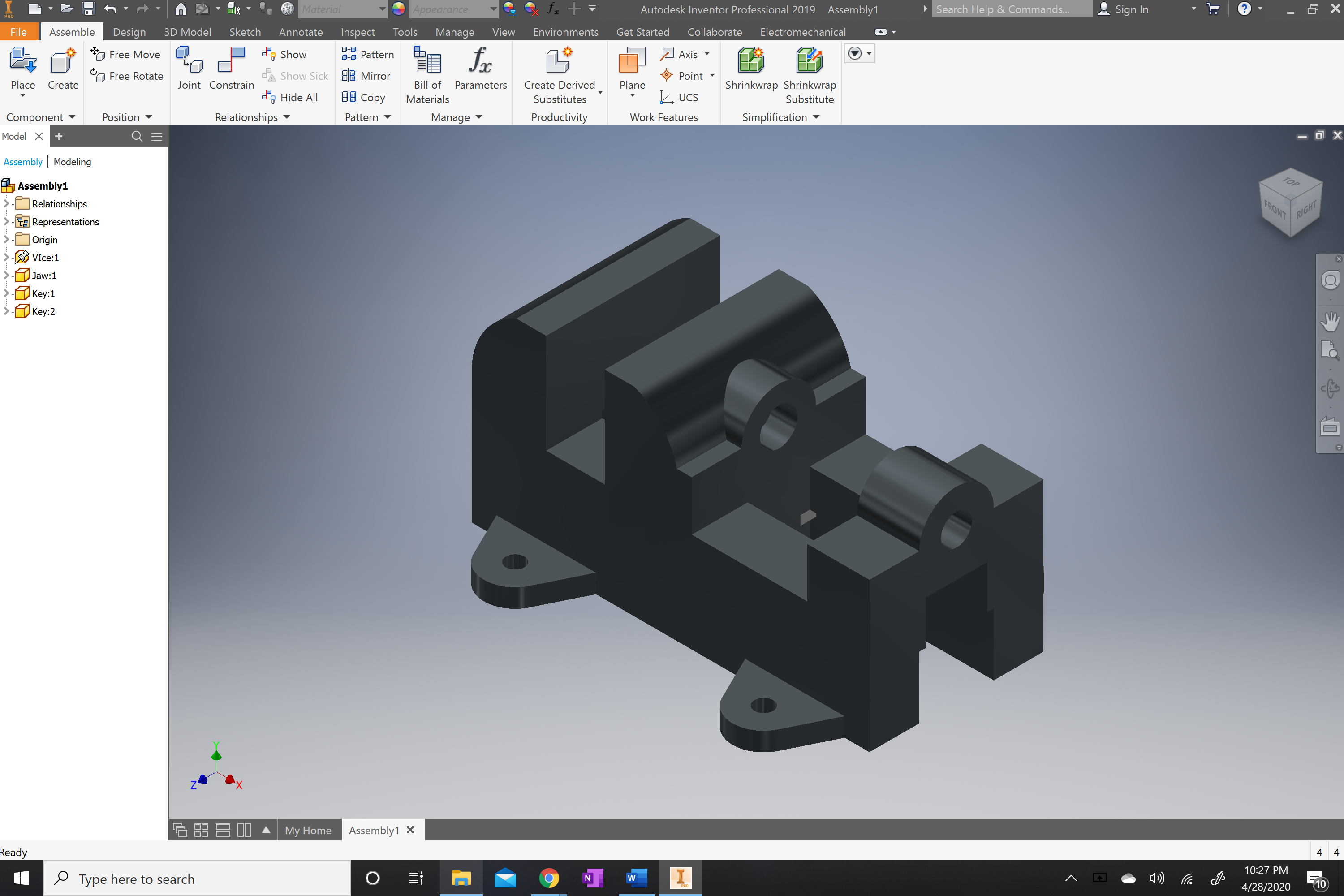Switch browser to Modeling view
The height and width of the screenshot is (896, 1344).
pyautogui.click(x=72, y=162)
